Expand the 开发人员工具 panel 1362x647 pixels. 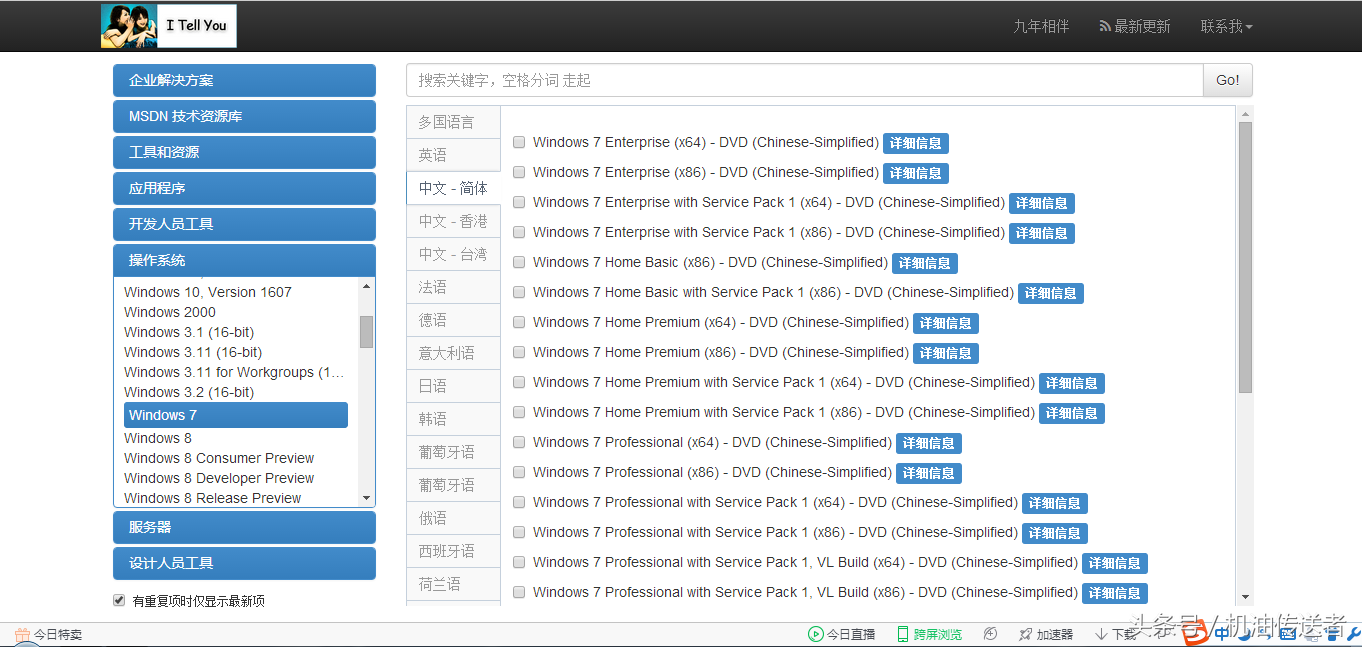(x=244, y=224)
